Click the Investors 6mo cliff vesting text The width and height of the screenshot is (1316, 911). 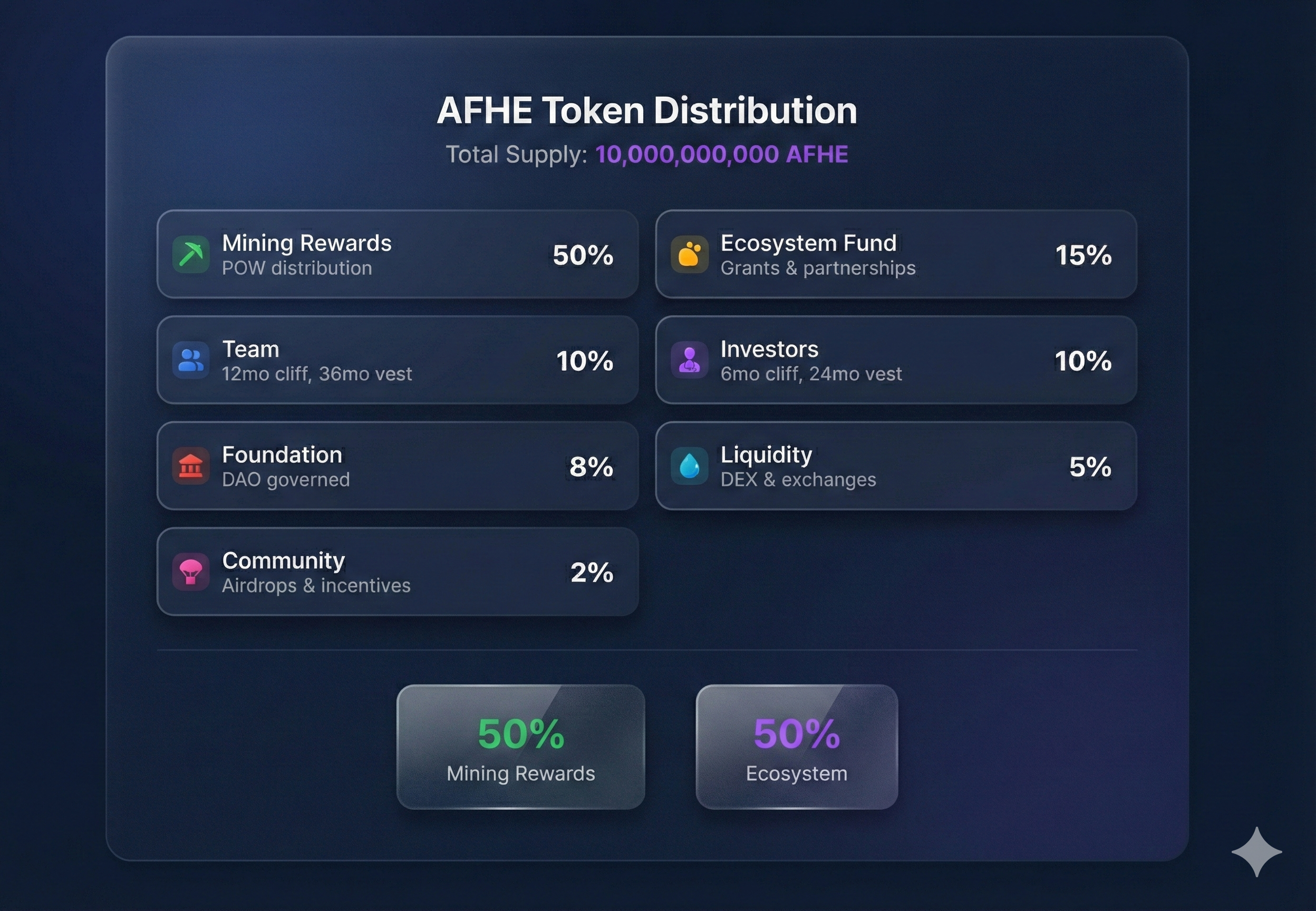(811, 374)
